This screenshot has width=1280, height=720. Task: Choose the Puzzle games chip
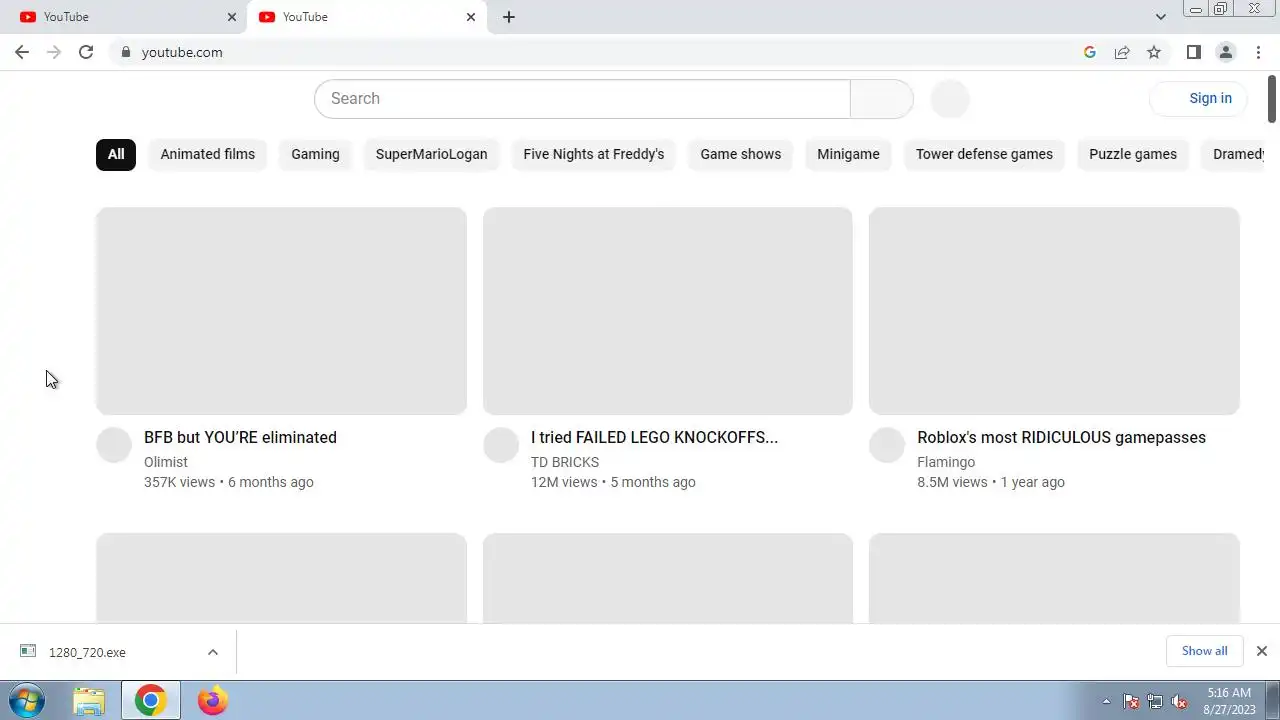point(1133,154)
